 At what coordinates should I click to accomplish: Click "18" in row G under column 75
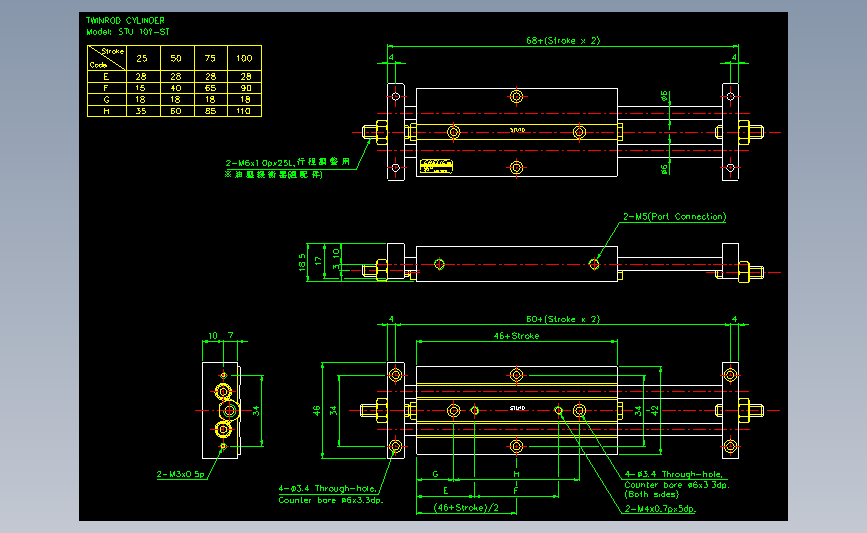tap(210, 100)
